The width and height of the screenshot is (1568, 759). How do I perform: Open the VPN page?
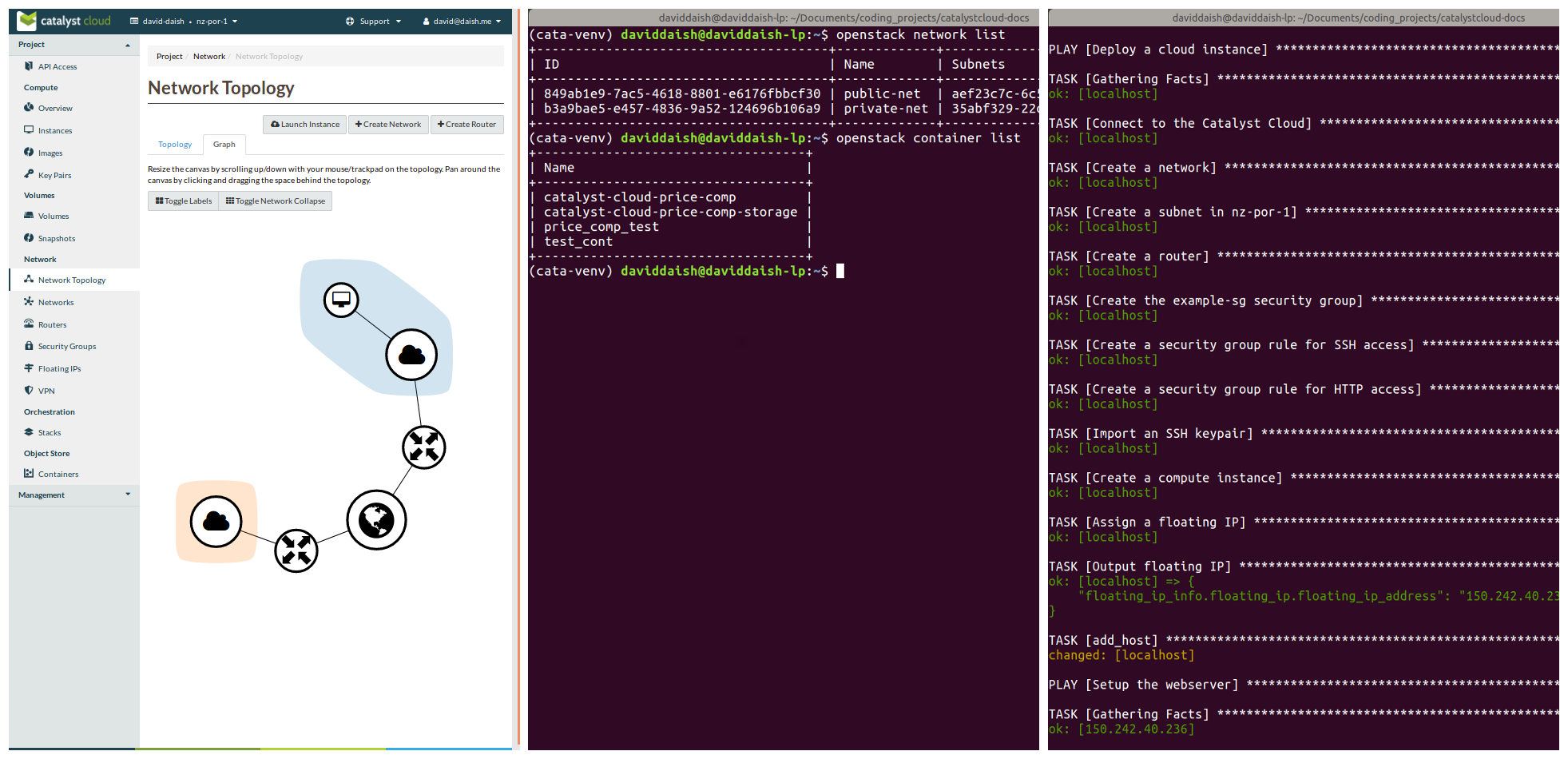point(40,391)
